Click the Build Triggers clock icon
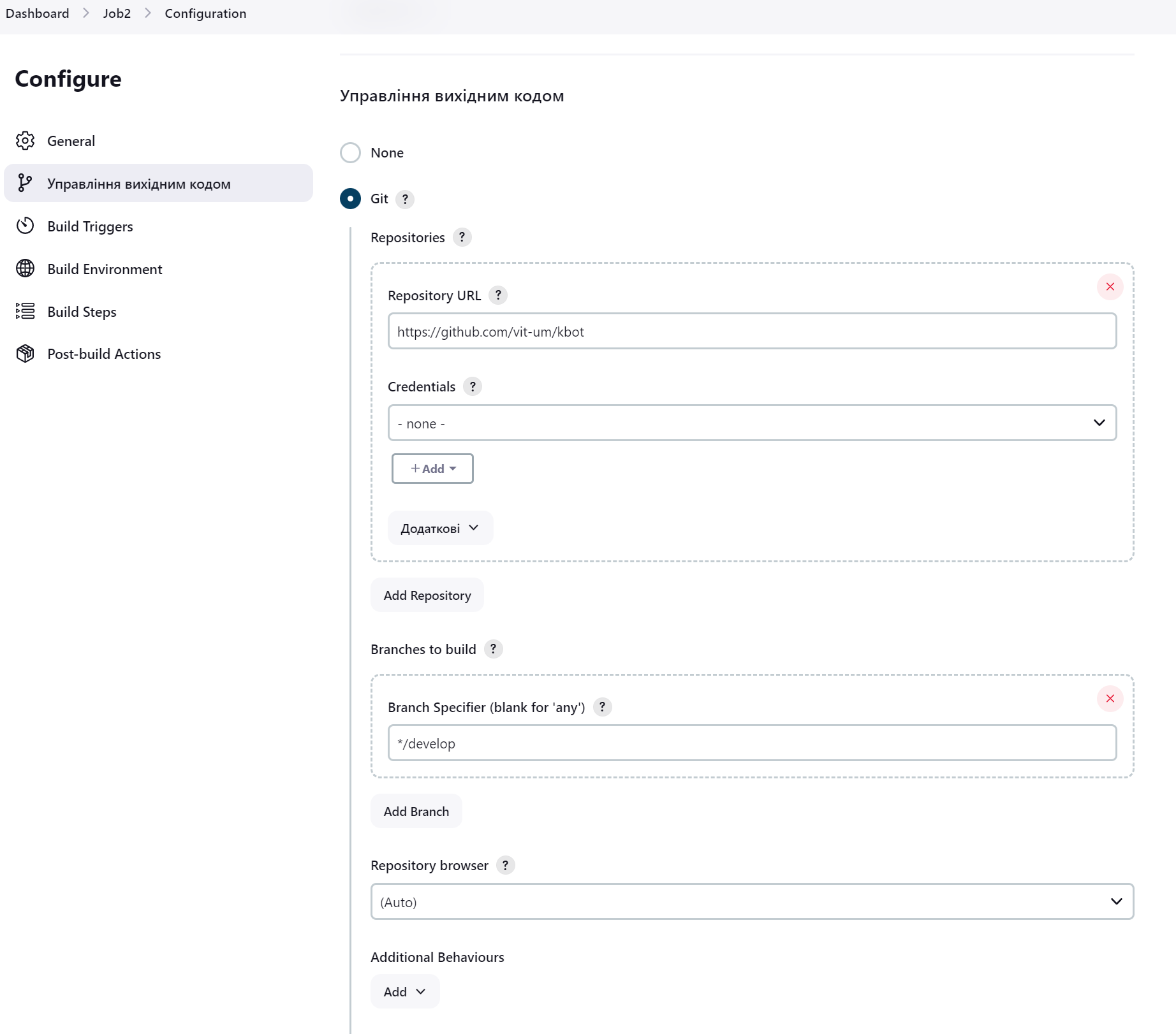1176x1034 pixels. click(25, 226)
